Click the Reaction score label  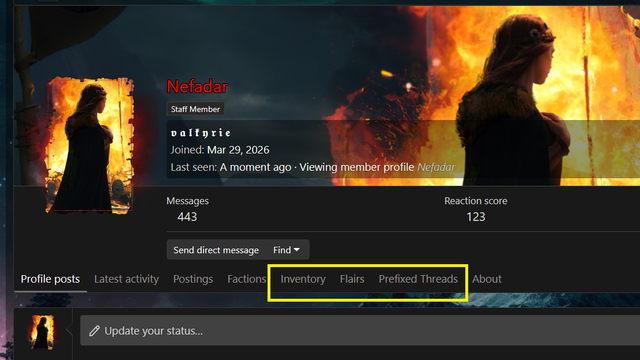click(476, 201)
